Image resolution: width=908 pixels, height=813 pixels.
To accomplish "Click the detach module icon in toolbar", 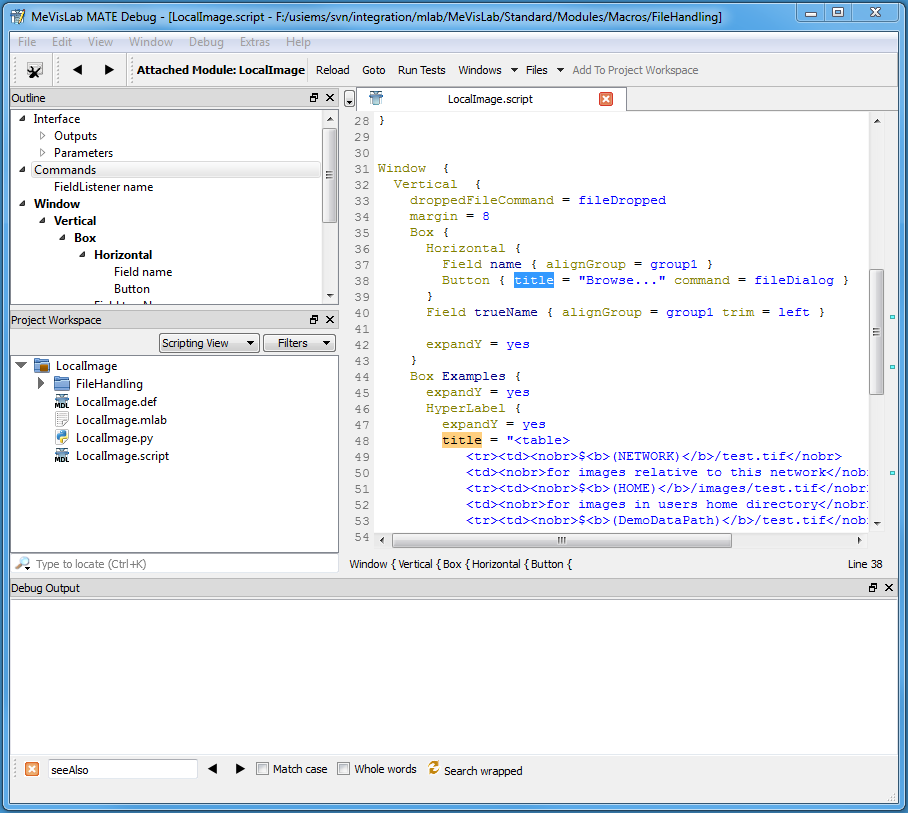I will click(34, 70).
